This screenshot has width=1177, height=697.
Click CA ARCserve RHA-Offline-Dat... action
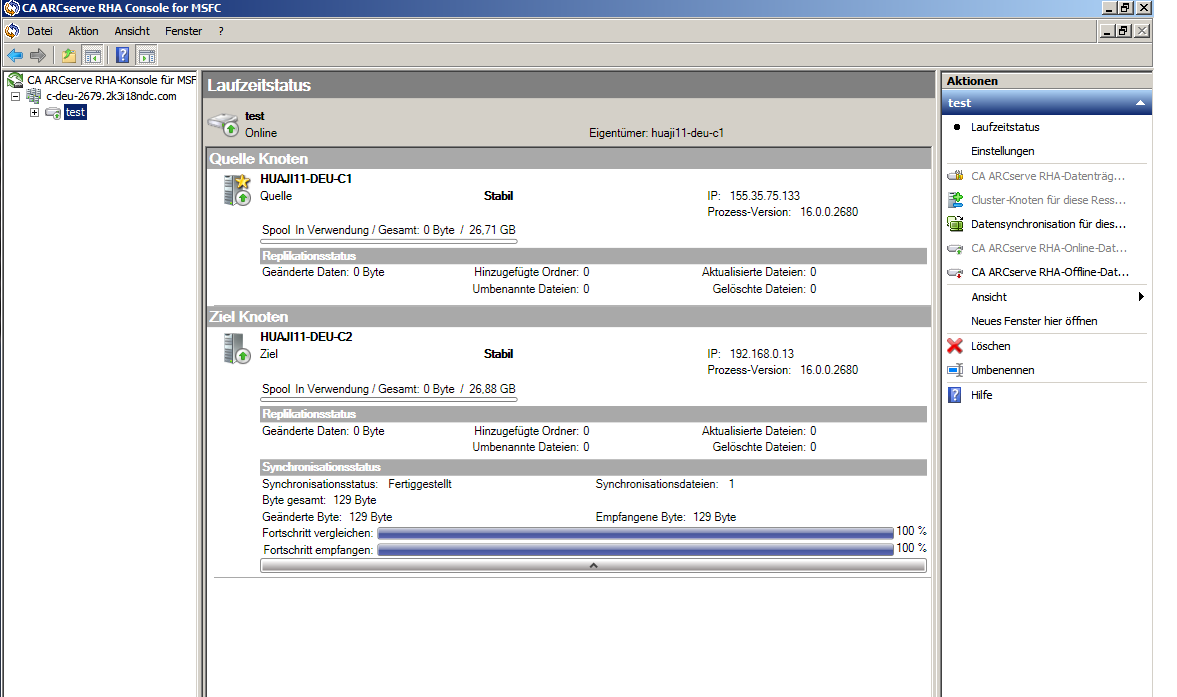pyautogui.click(x=1048, y=272)
